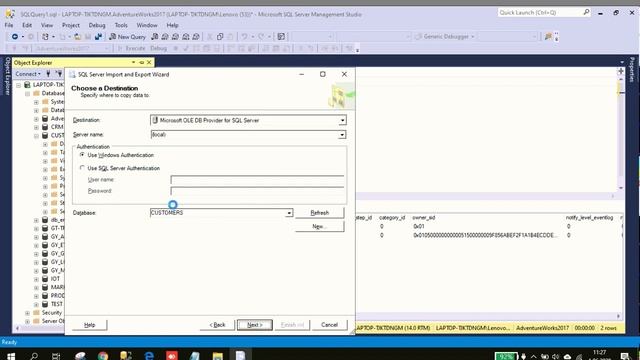Open Internet Explorer from the taskbar
This screenshot has height=360, width=640.
pos(149,356)
